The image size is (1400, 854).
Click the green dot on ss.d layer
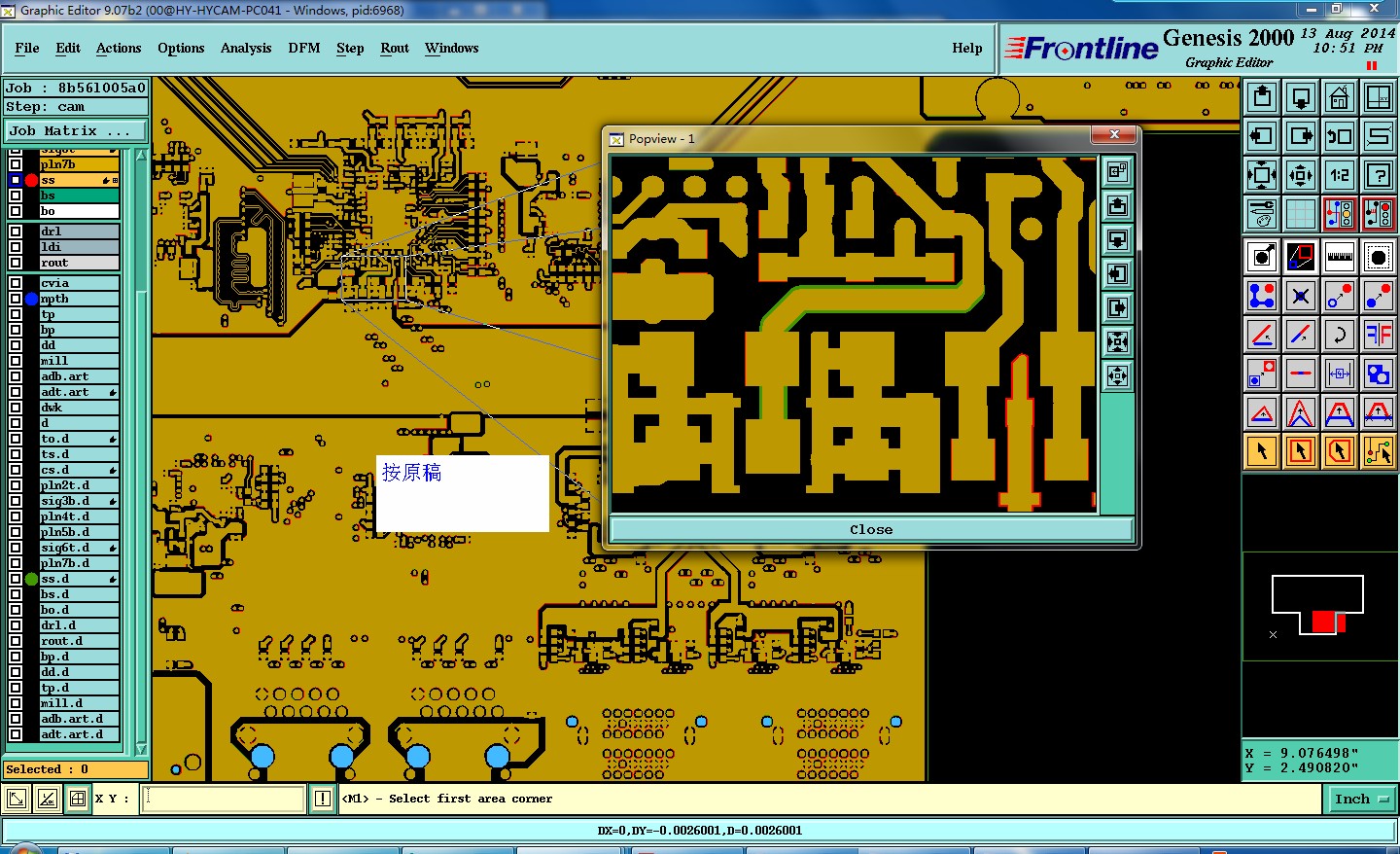click(x=31, y=579)
